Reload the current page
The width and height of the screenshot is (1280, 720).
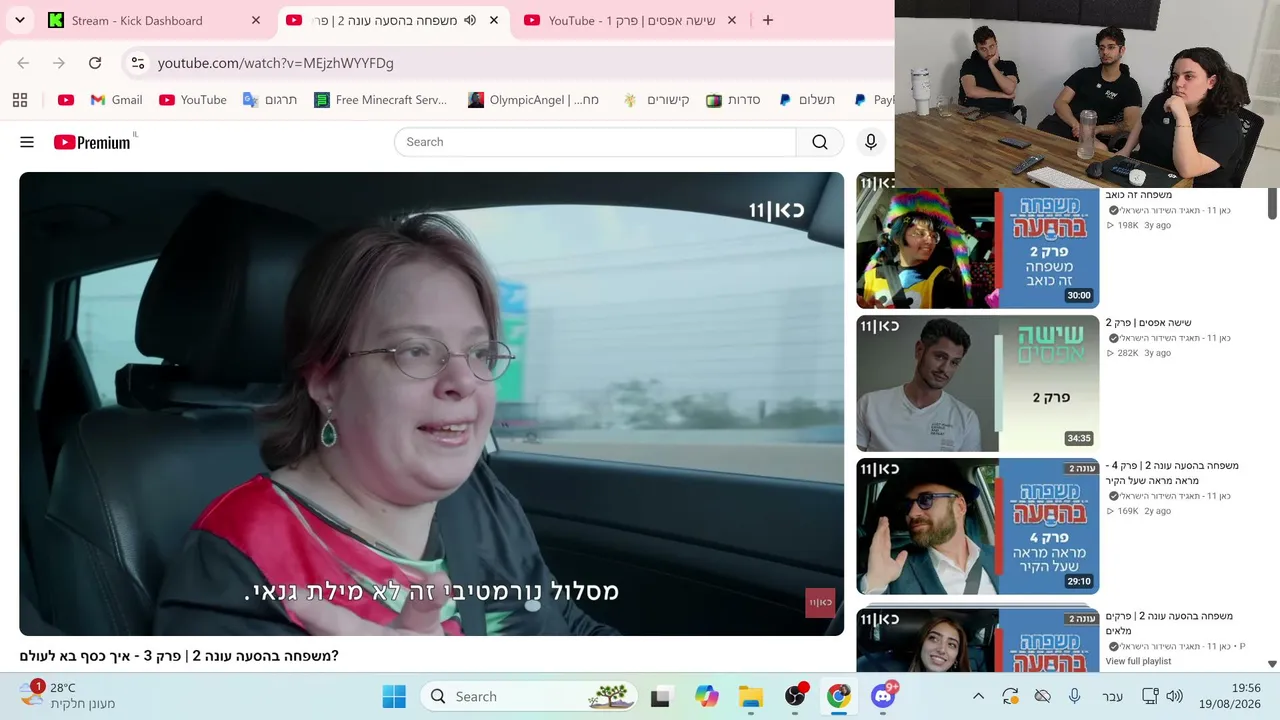pyautogui.click(x=95, y=63)
